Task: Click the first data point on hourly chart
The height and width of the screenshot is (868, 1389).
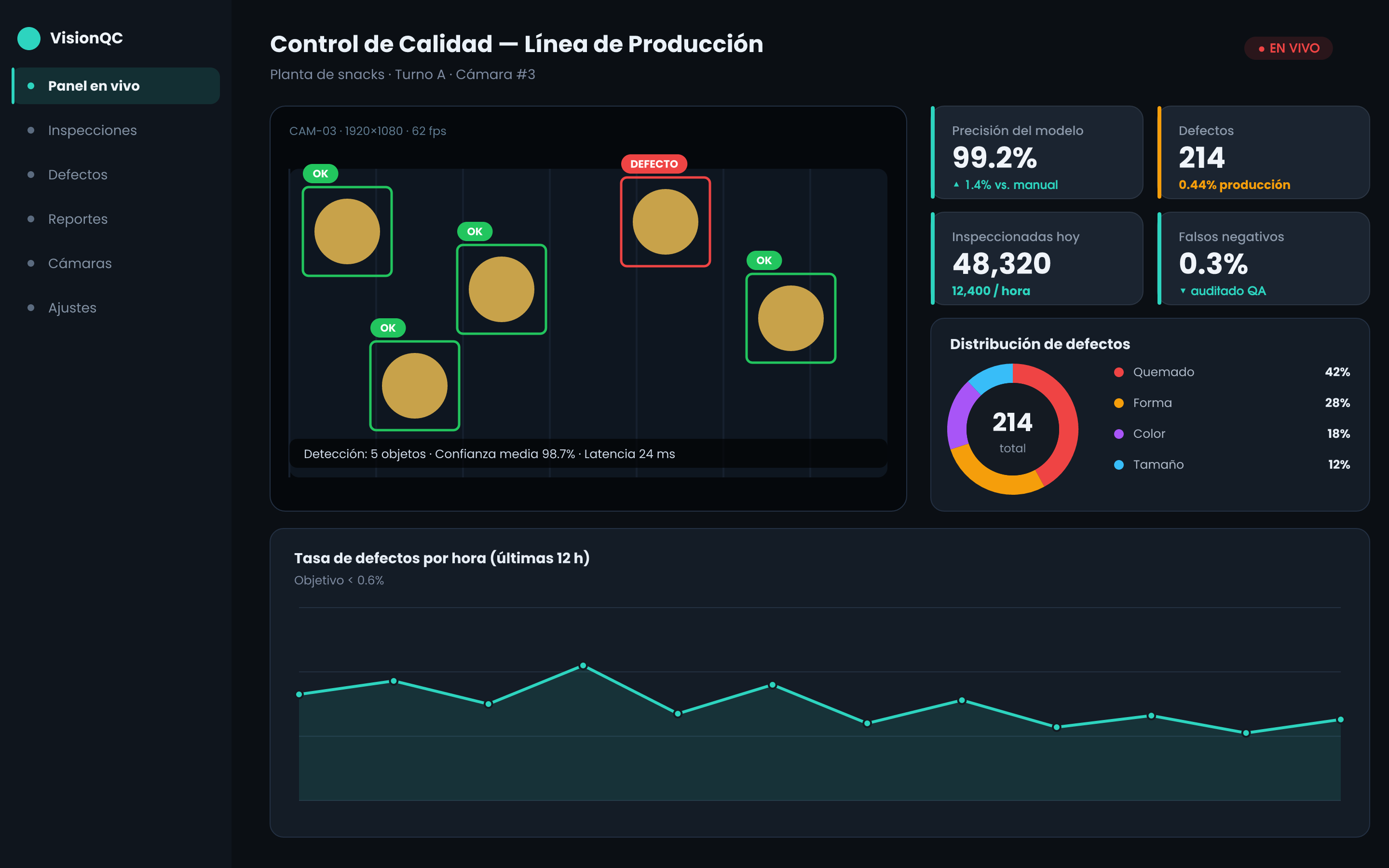Action: click(x=299, y=694)
